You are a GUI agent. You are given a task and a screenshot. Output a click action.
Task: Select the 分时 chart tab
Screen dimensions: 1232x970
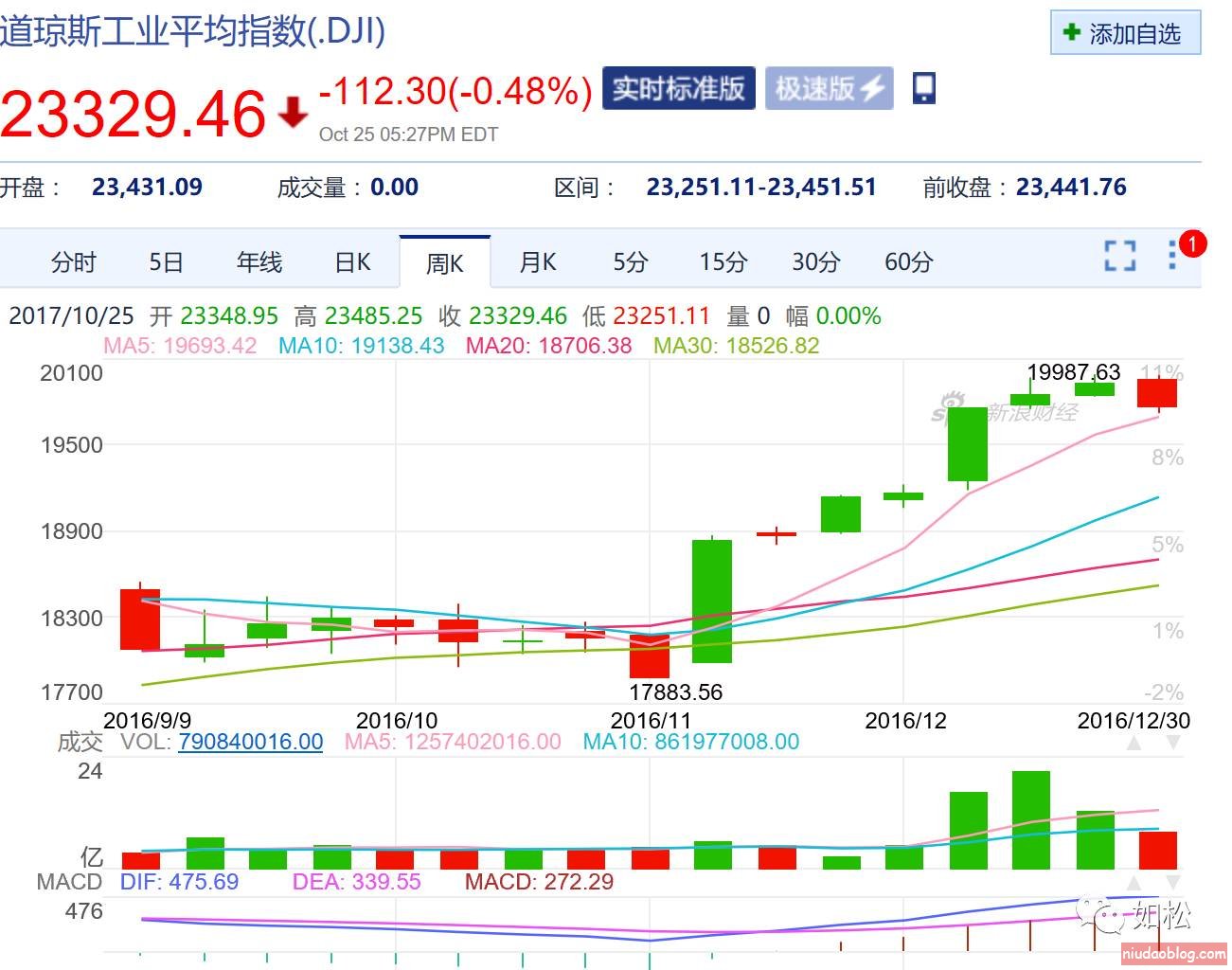(73, 261)
